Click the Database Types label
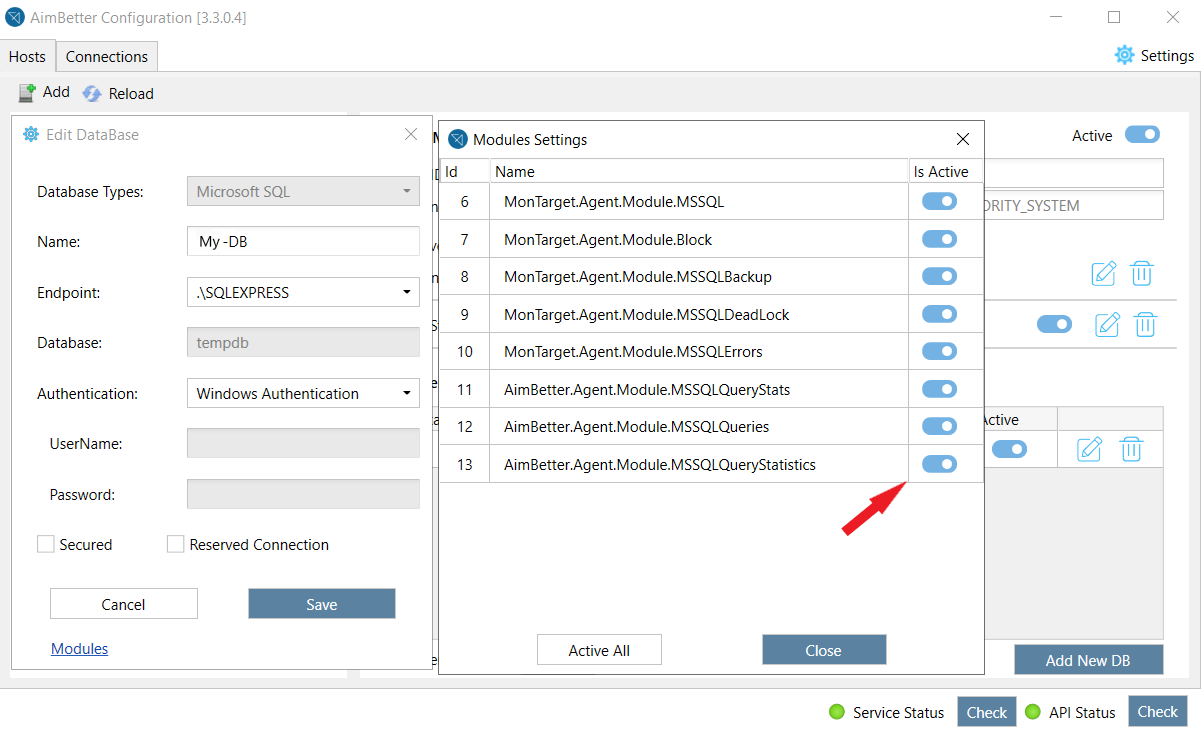Viewport: 1201px width, 738px height. tap(90, 191)
